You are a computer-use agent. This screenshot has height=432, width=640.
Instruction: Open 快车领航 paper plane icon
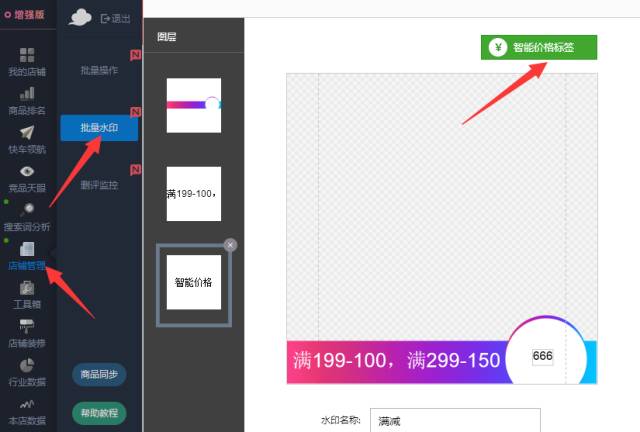[x=27, y=132]
